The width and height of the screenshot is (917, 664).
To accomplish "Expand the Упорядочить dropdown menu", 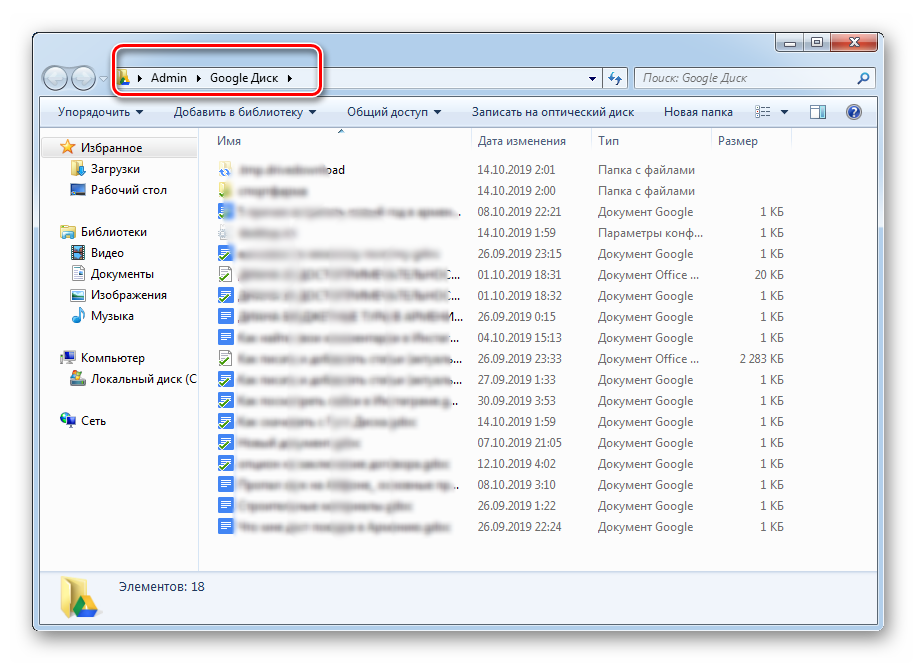I will tap(100, 112).
